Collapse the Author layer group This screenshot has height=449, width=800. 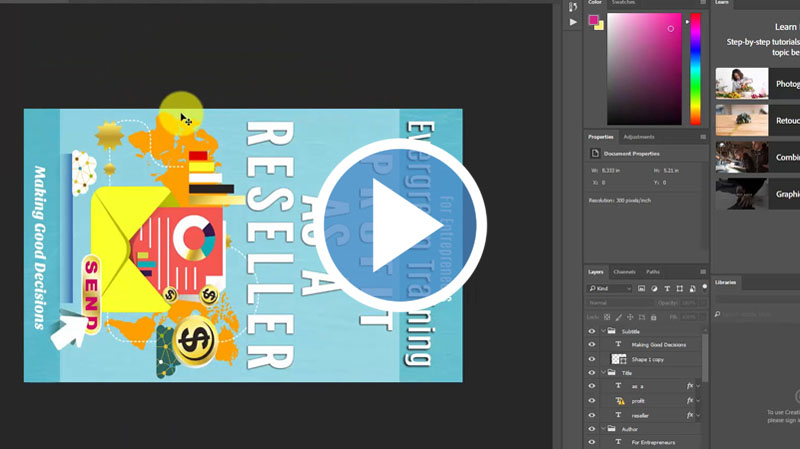603,428
